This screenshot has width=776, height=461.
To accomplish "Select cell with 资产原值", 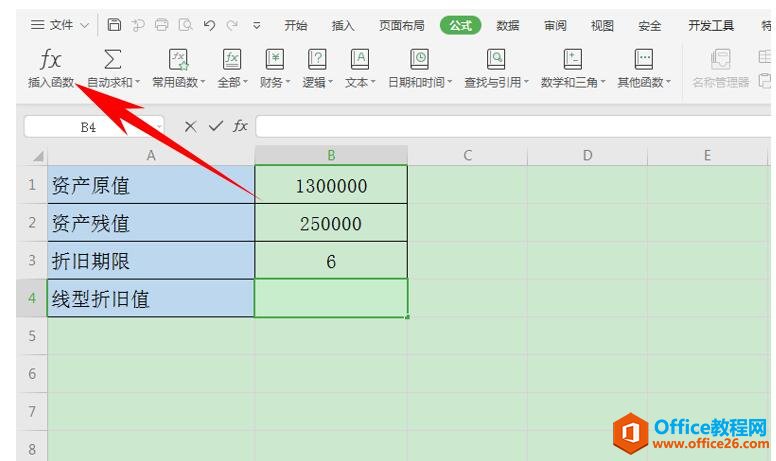I will coord(151,184).
